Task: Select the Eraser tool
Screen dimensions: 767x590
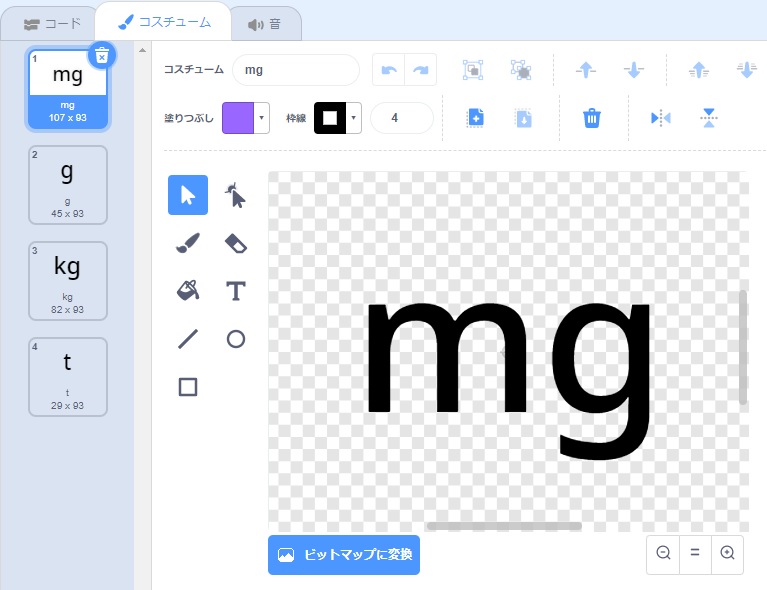Action: pyautogui.click(x=235, y=243)
